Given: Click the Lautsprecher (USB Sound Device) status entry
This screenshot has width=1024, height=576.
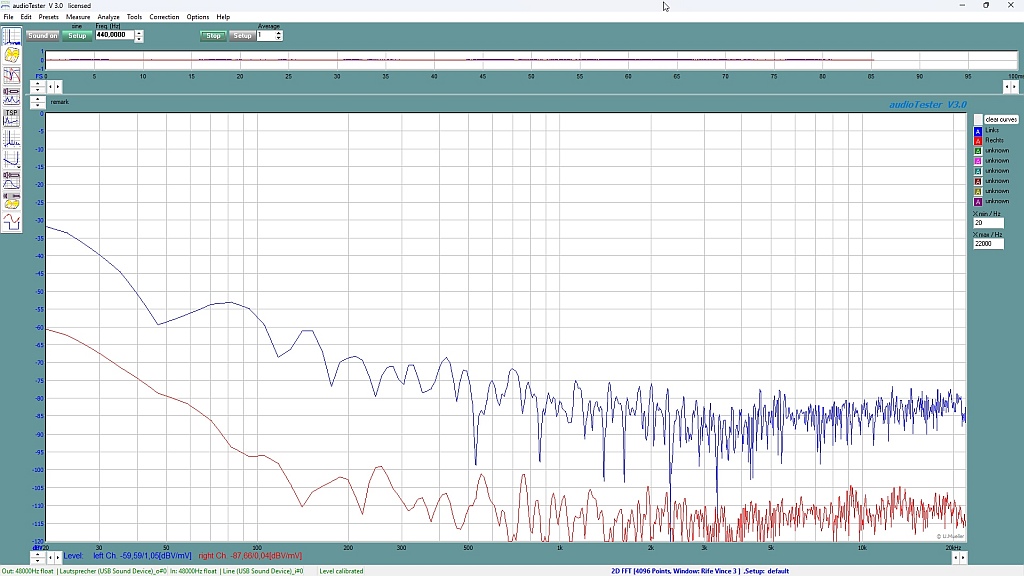Looking at the screenshot, I should [112, 571].
